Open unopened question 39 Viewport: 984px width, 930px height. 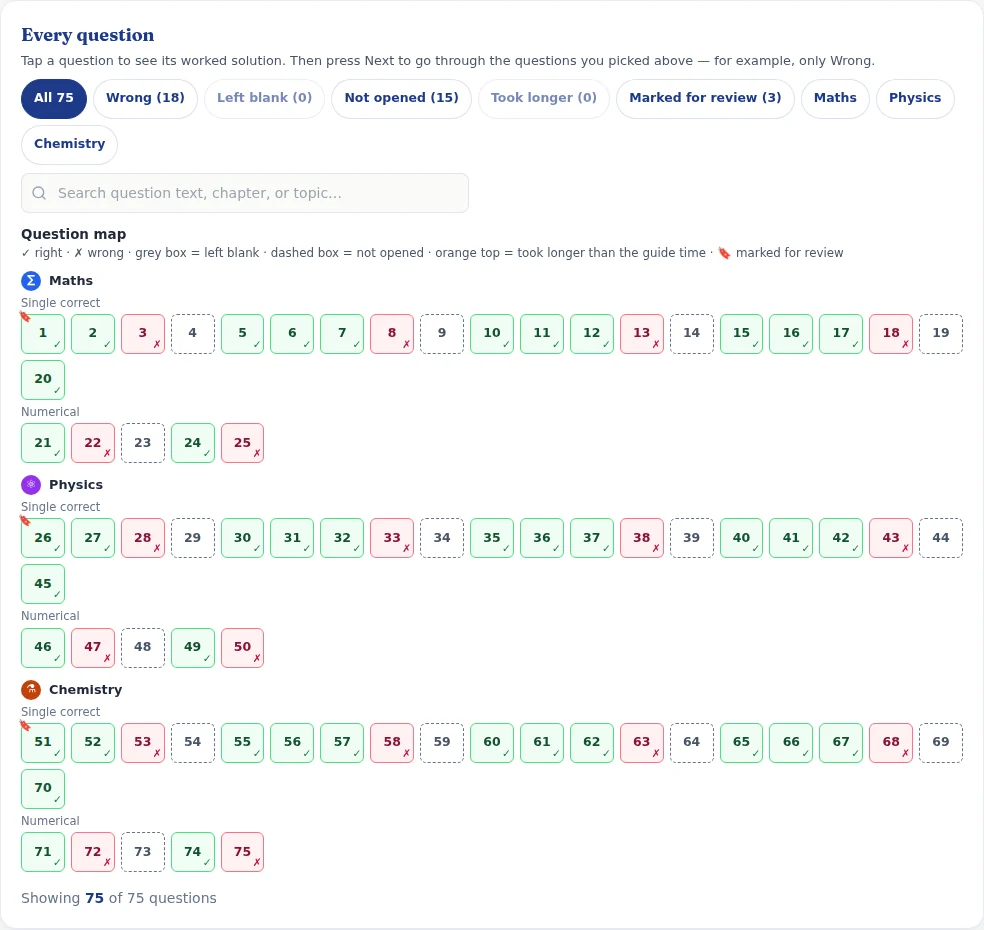[692, 538]
